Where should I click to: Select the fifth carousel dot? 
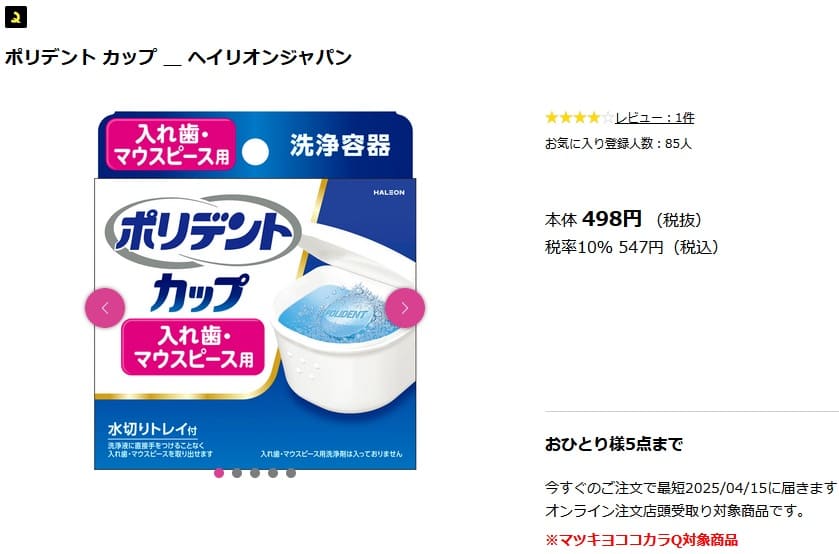tap(291, 473)
